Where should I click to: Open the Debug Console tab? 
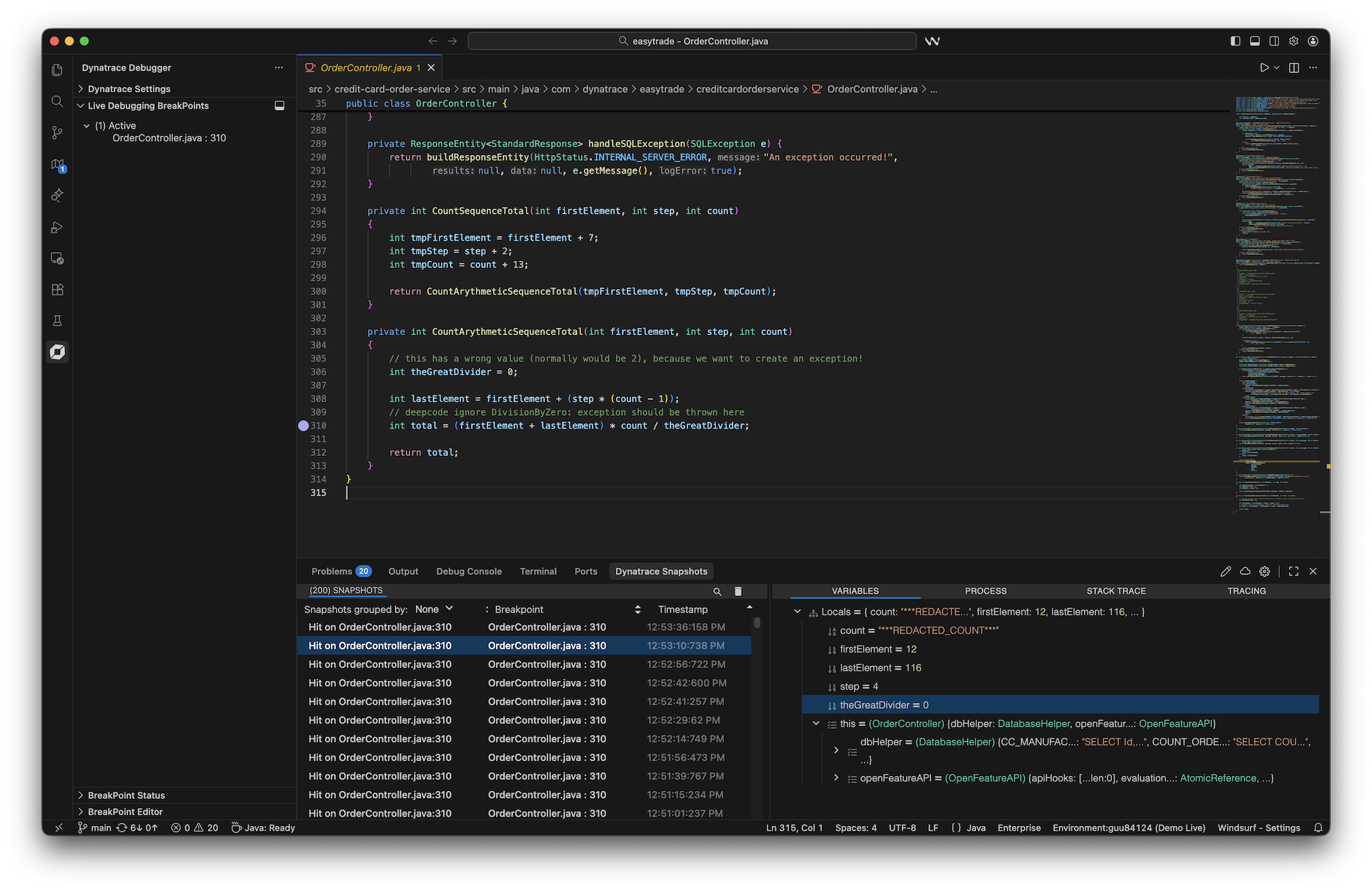click(469, 571)
